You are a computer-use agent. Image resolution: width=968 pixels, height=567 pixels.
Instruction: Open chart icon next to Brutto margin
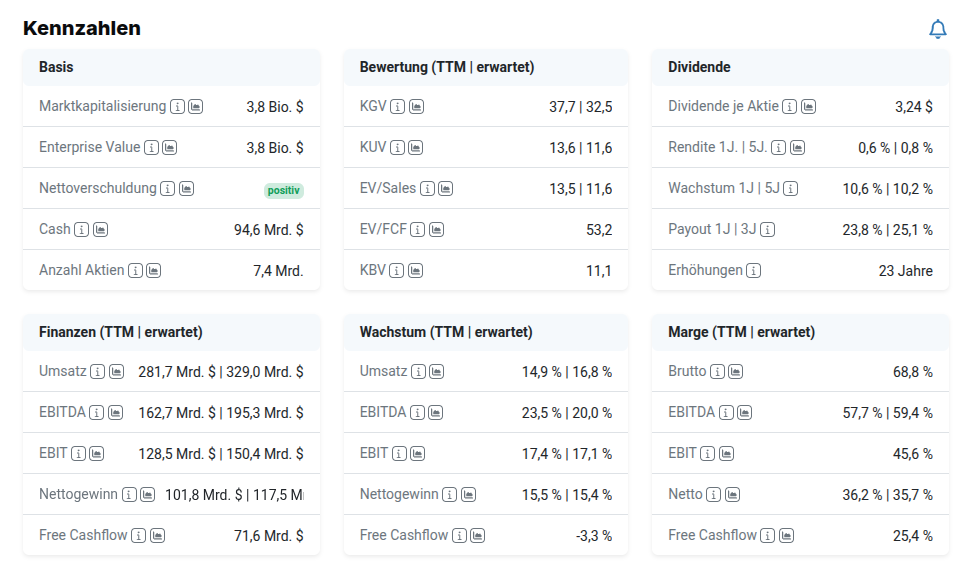[735, 372]
